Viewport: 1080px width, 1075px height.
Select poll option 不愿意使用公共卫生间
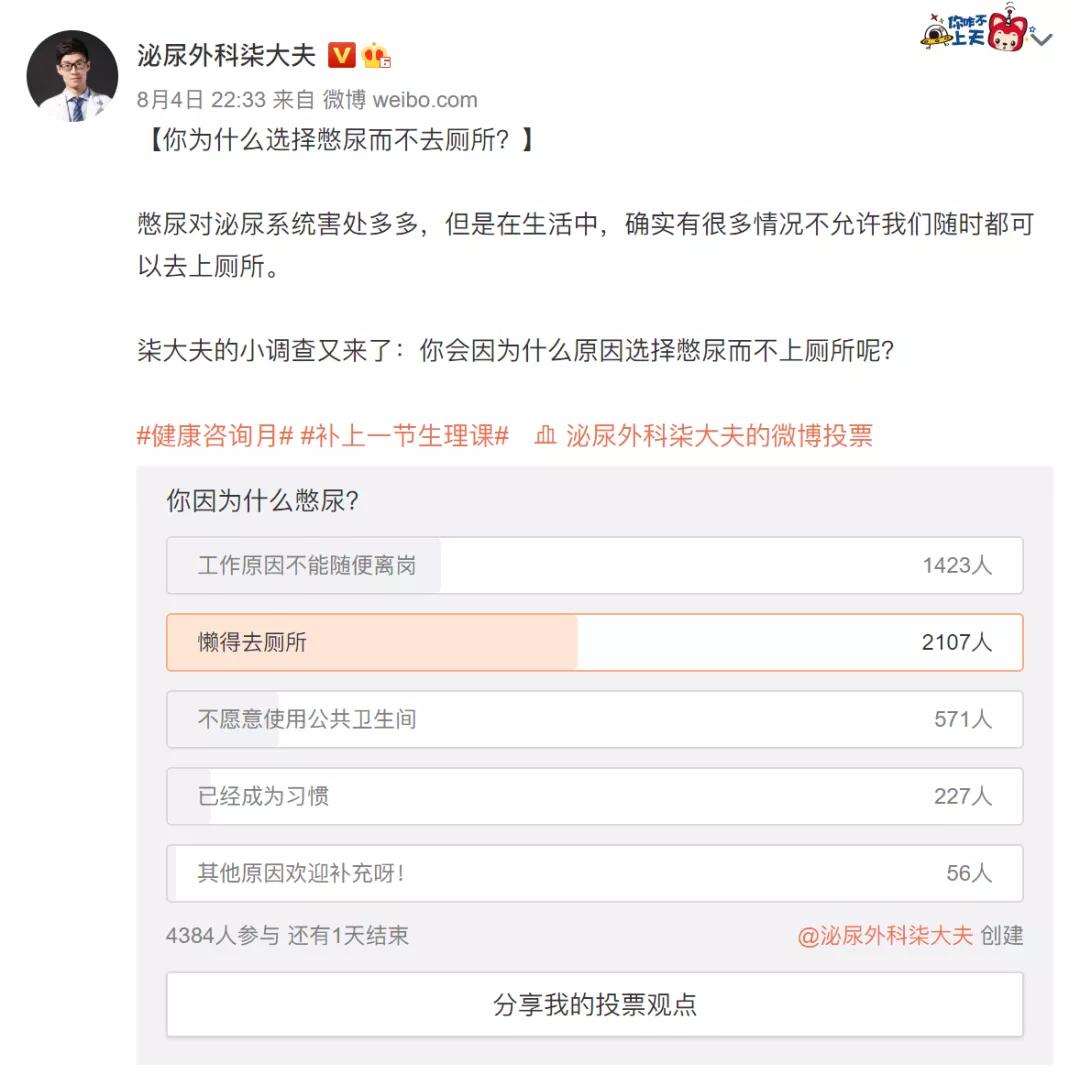(x=595, y=719)
